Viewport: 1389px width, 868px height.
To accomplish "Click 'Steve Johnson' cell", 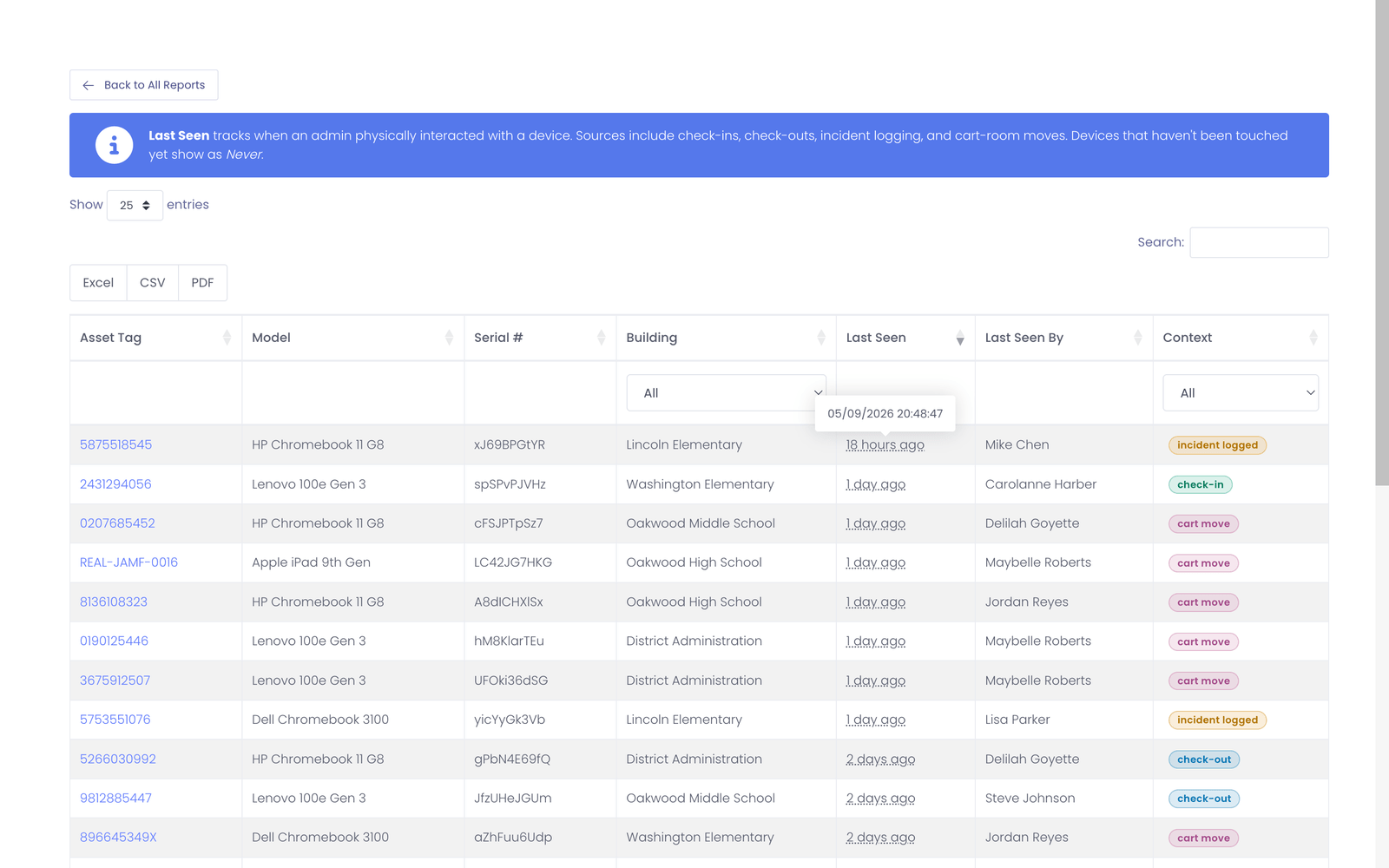I will [x=1030, y=798].
